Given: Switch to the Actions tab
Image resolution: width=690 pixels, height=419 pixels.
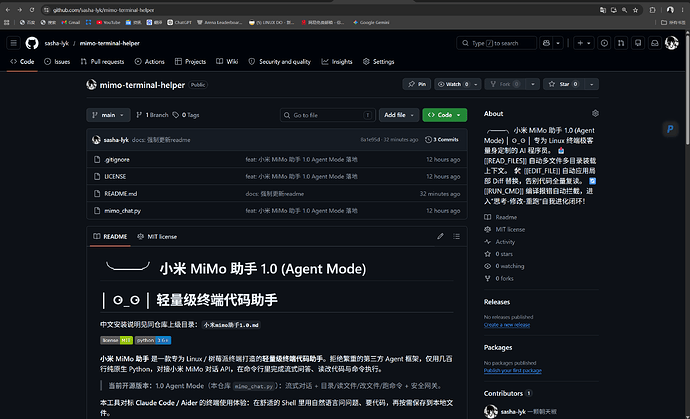Looking at the screenshot, I should (x=150, y=62).
